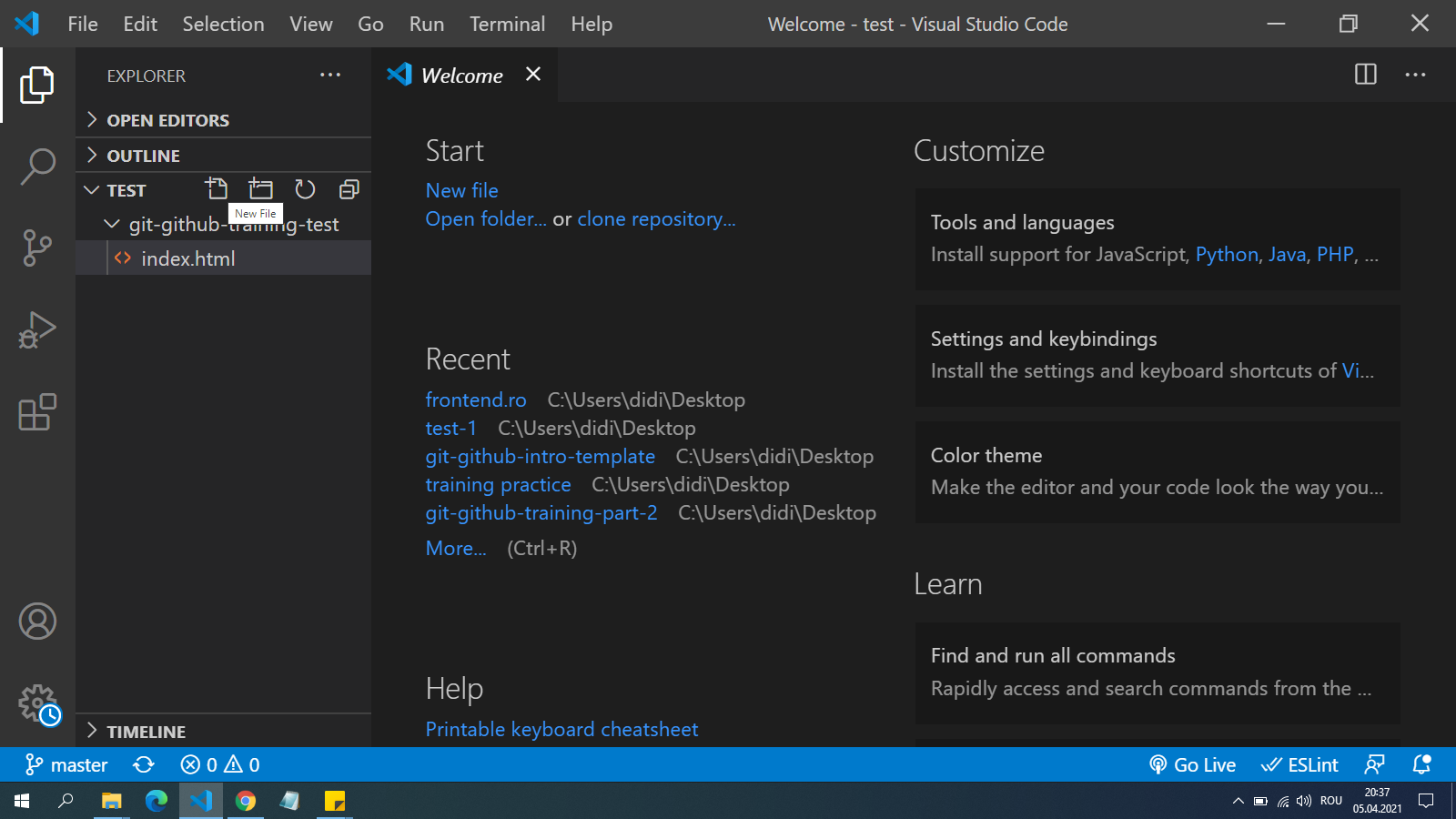Screen dimensions: 1456x819
Task: Split the editor to the right
Action: 1365,75
